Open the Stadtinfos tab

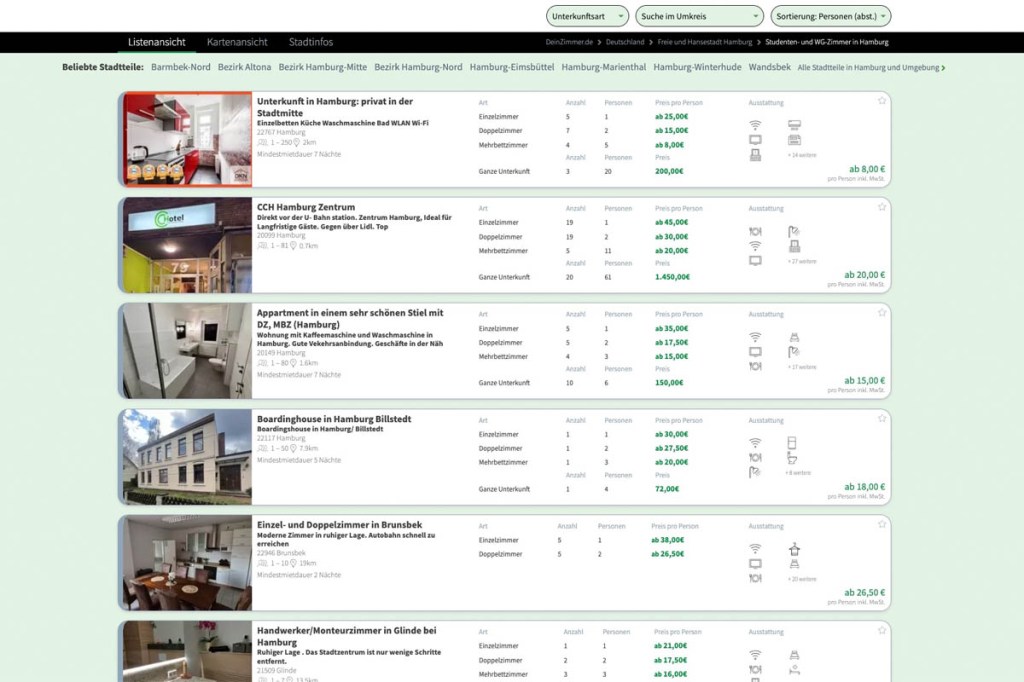tap(311, 42)
